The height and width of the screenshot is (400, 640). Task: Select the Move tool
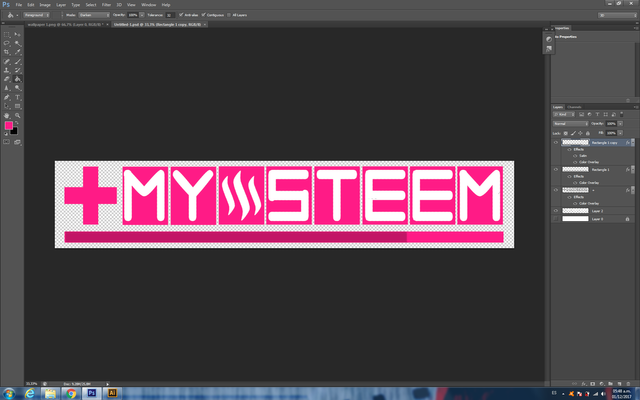tap(18, 35)
